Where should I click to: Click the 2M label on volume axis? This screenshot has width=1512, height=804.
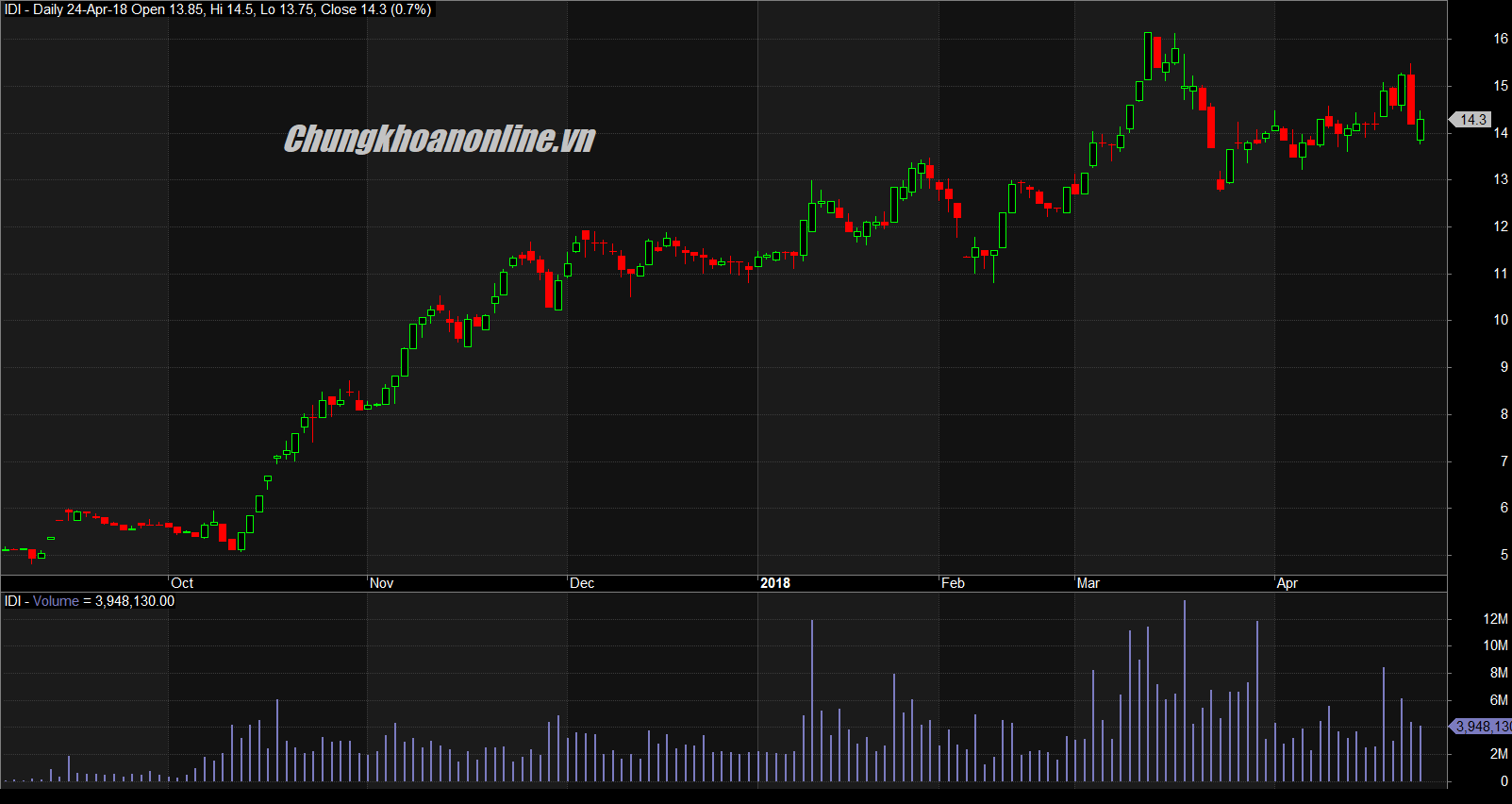coord(1498,754)
